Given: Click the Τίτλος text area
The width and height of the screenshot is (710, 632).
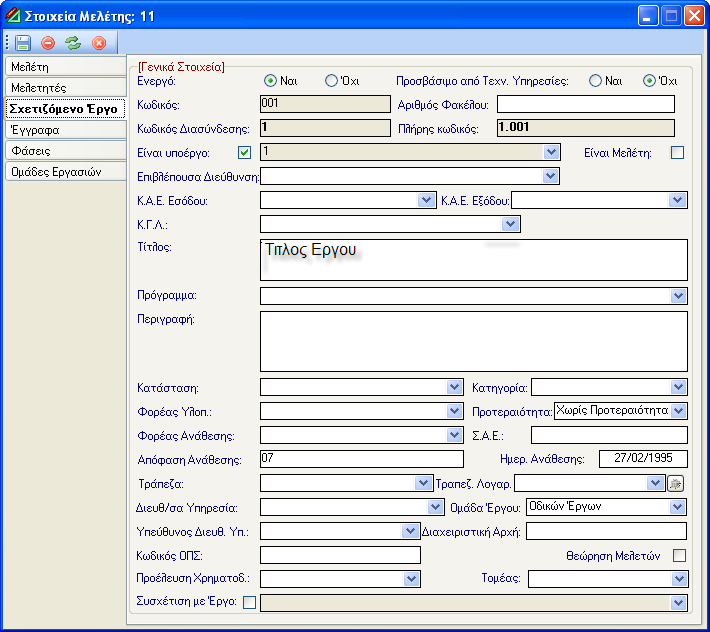Looking at the screenshot, I should (474, 260).
